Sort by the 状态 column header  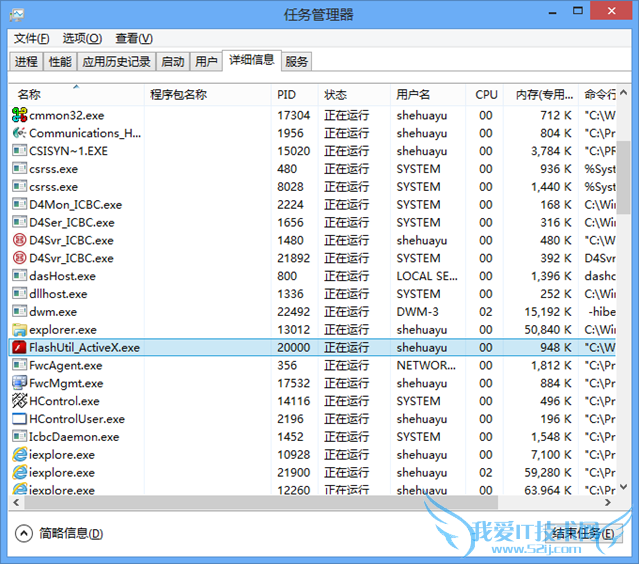pyautogui.click(x=354, y=95)
